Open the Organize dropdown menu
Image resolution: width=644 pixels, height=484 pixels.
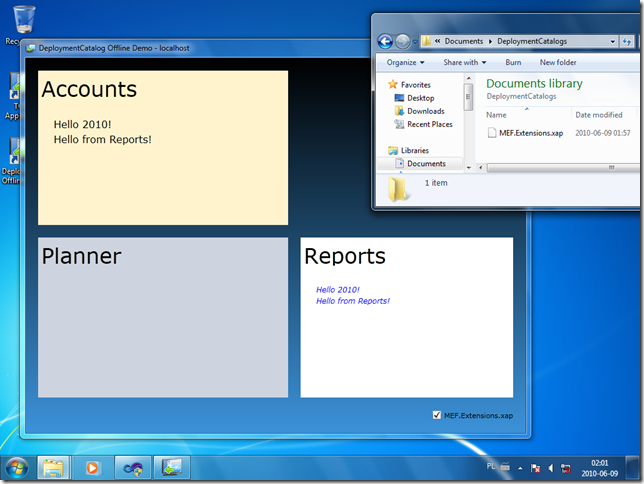point(405,62)
